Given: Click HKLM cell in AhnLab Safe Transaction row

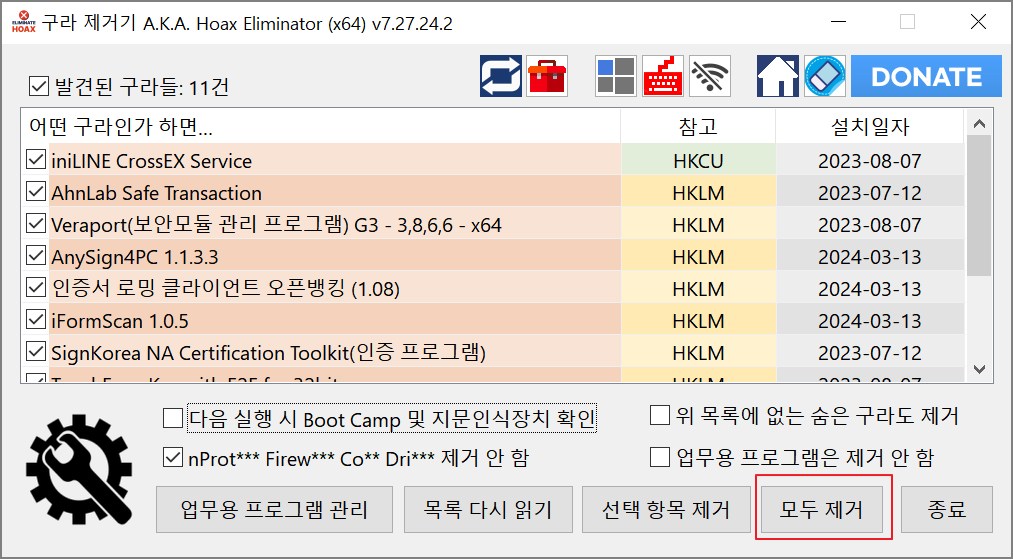Looking at the screenshot, I should tap(698, 193).
